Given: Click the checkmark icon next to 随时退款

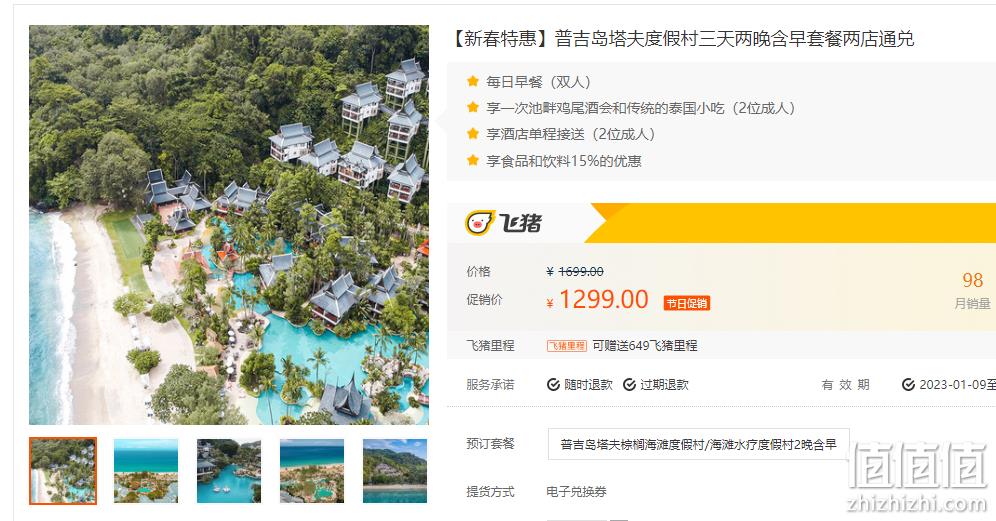Looking at the screenshot, I should point(553,384).
